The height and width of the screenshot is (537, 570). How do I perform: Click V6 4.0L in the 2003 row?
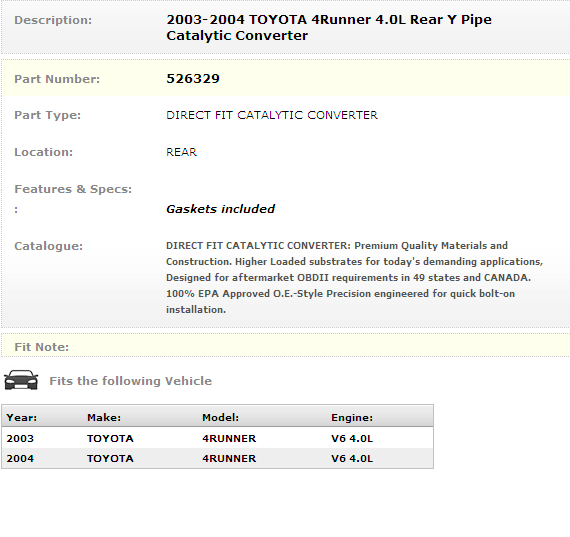pyautogui.click(x=352, y=439)
